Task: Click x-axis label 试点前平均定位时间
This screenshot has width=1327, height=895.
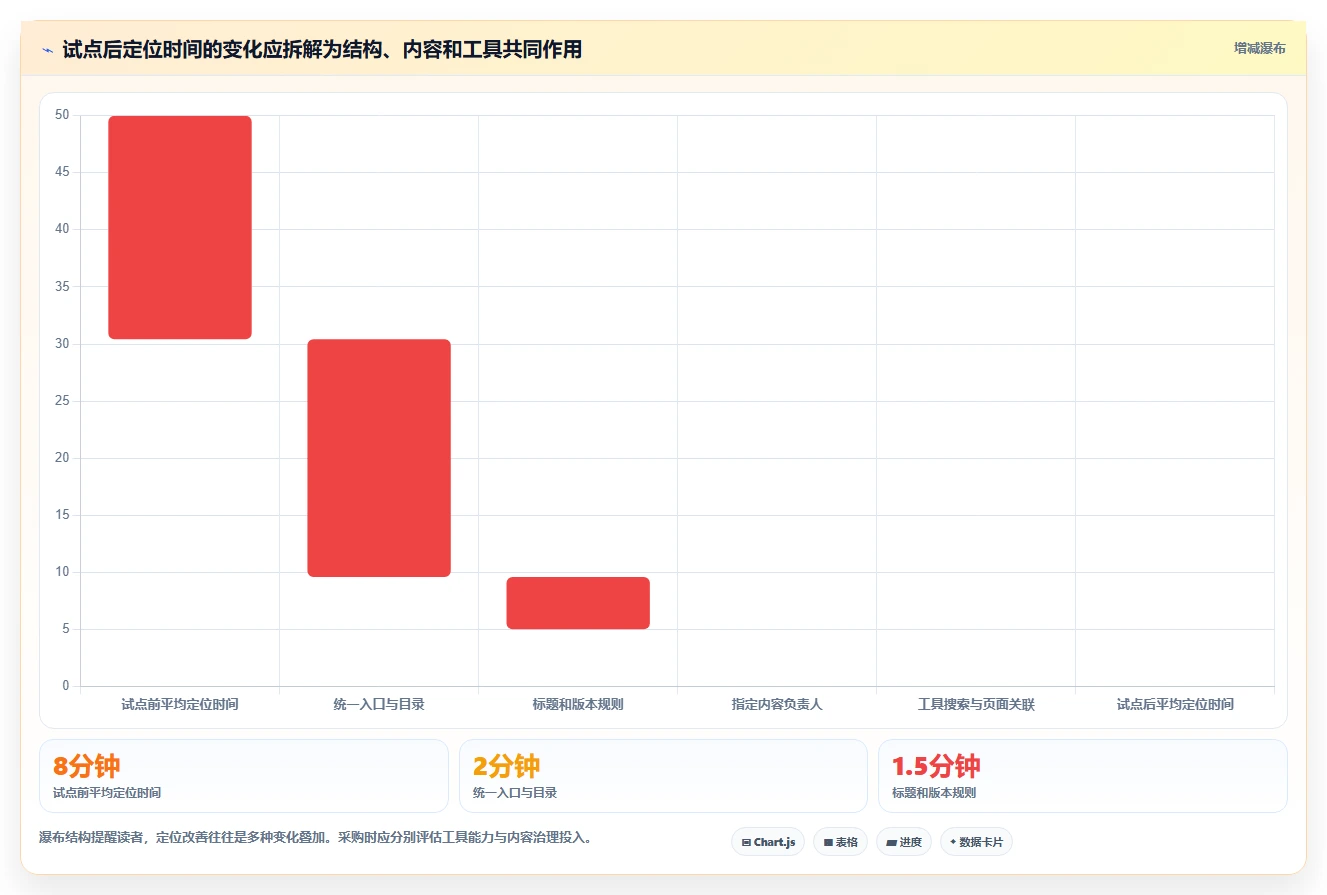Action: coord(180,704)
